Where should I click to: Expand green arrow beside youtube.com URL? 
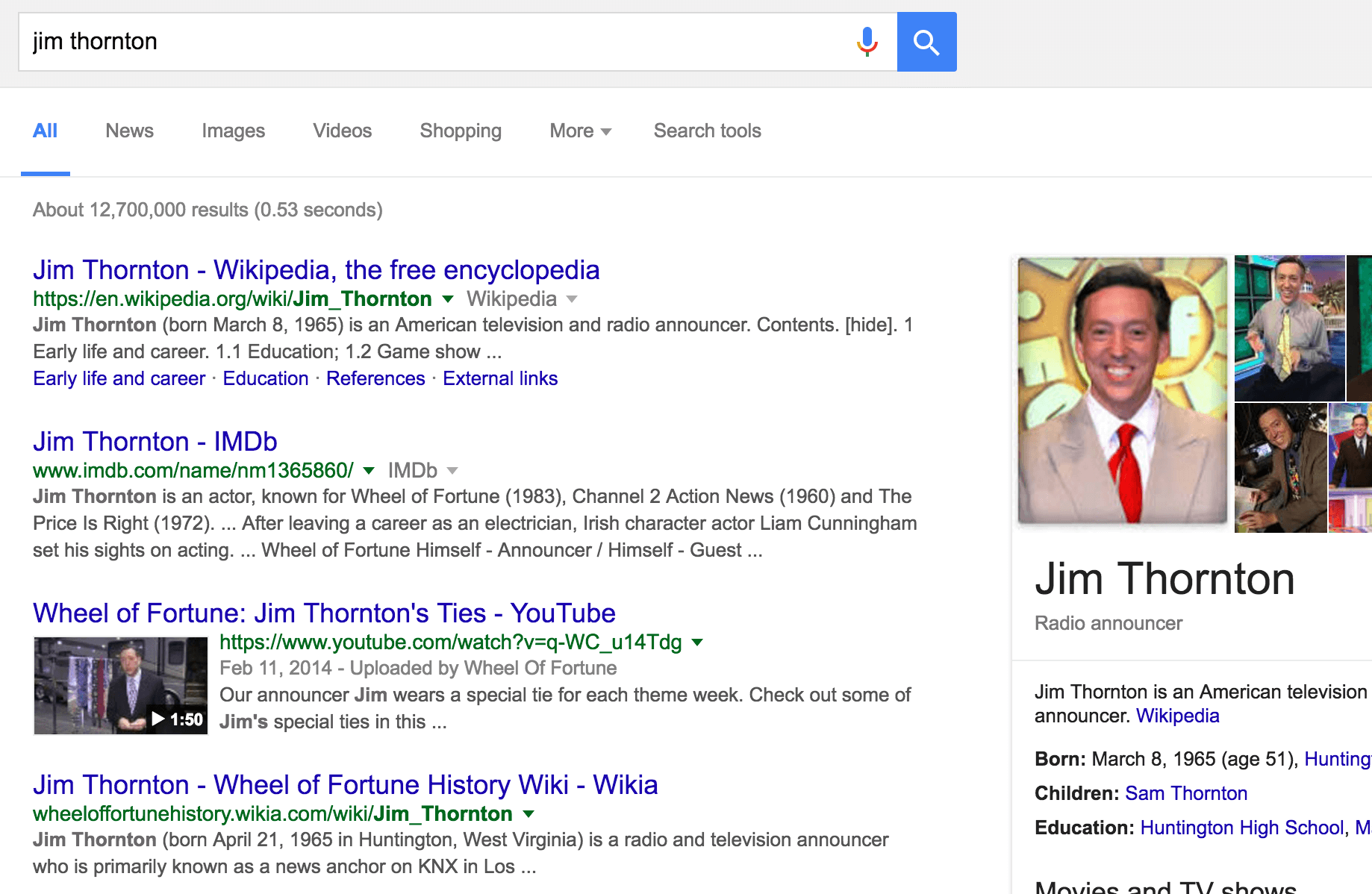[697, 643]
